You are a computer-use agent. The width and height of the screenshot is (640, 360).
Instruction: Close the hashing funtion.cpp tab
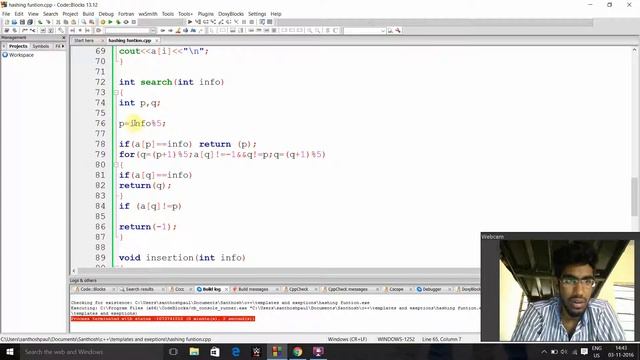click(x=157, y=40)
